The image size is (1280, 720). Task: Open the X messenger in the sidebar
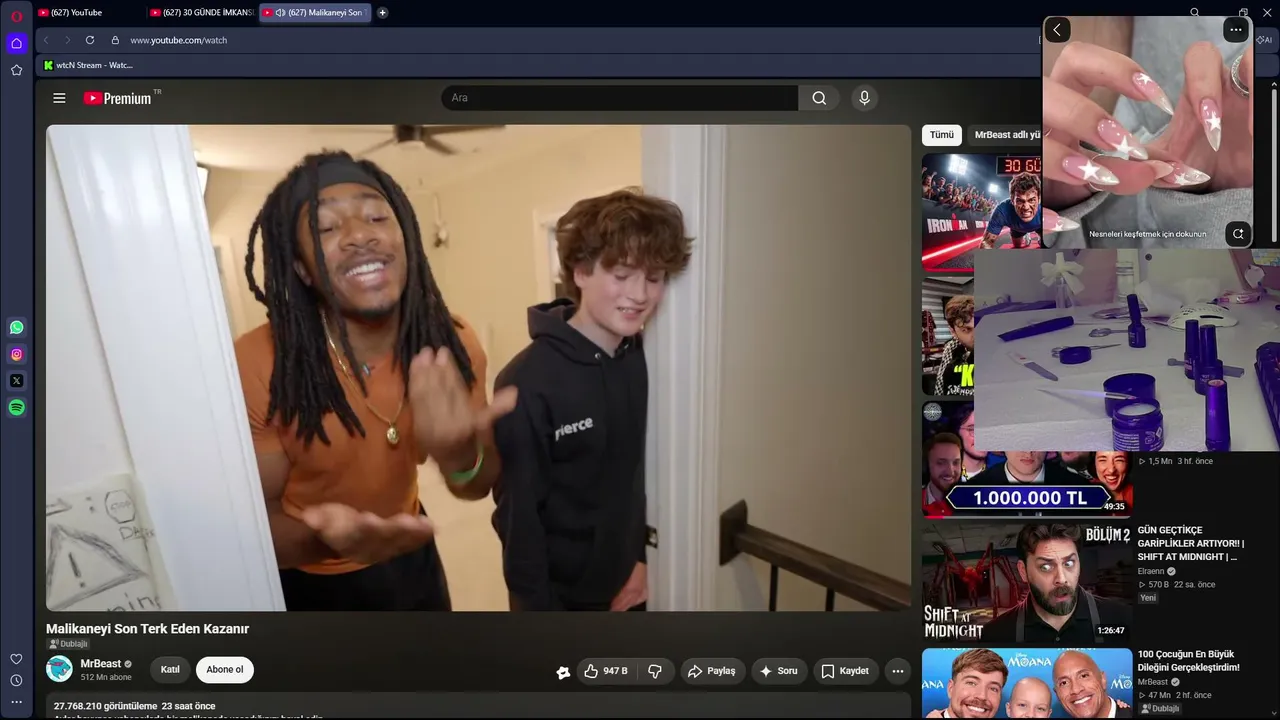point(16,381)
